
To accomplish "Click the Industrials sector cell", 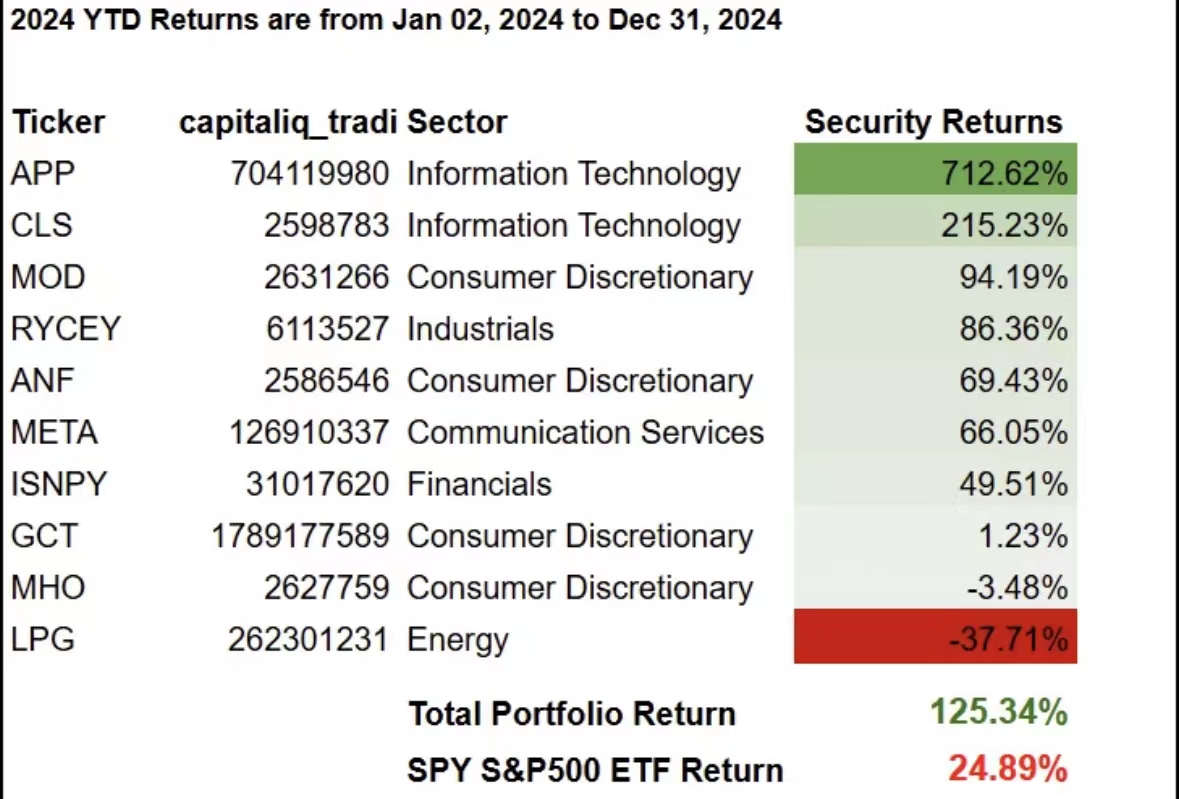I will coord(480,329).
